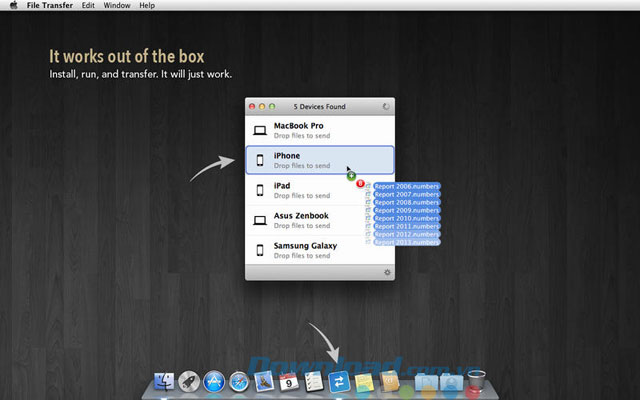Open Stickies notes icon in Dock
Image resolution: width=640 pixels, height=400 pixels.
[361, 382]
